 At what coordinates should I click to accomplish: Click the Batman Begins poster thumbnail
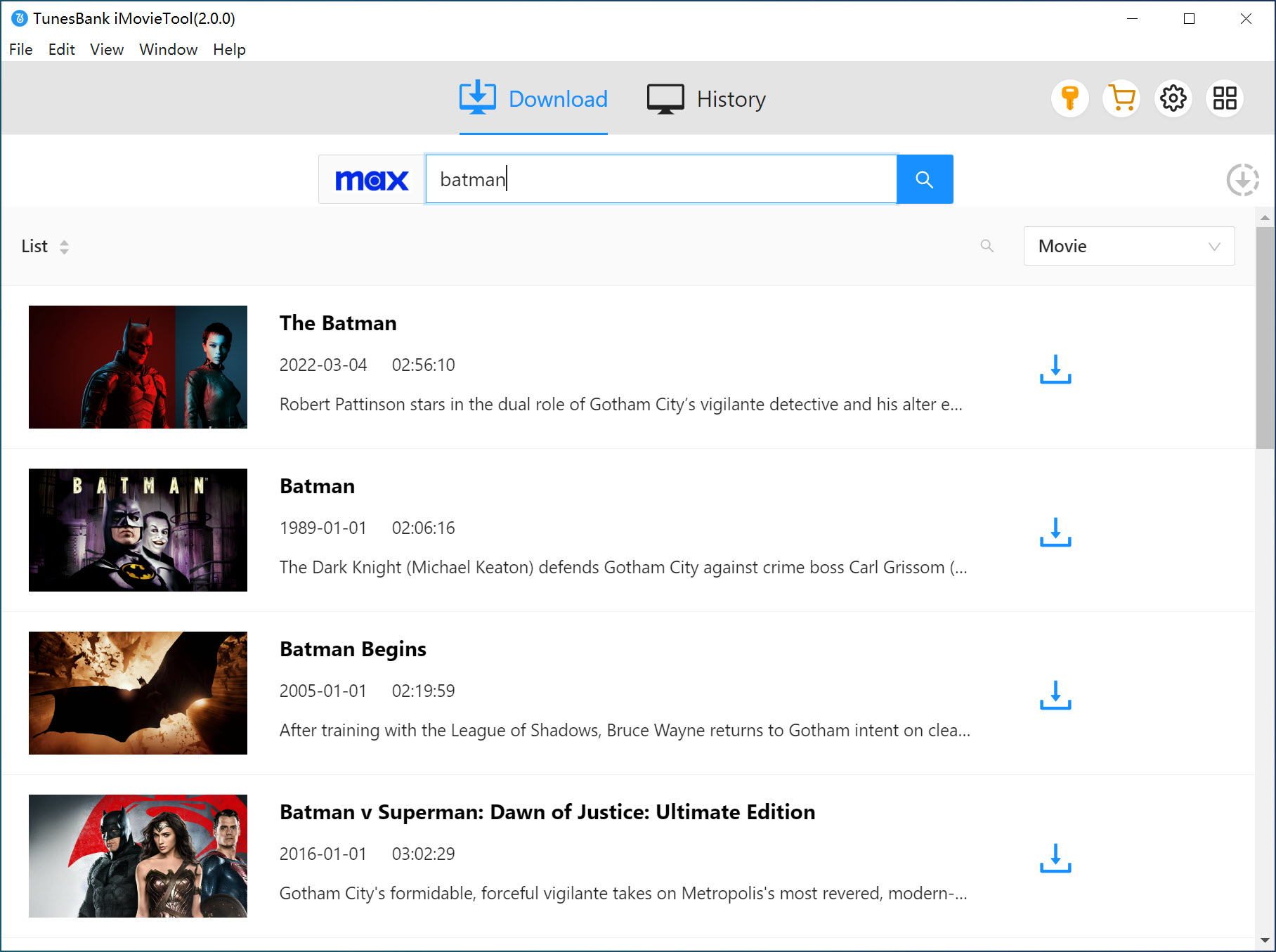click(138, 693)
